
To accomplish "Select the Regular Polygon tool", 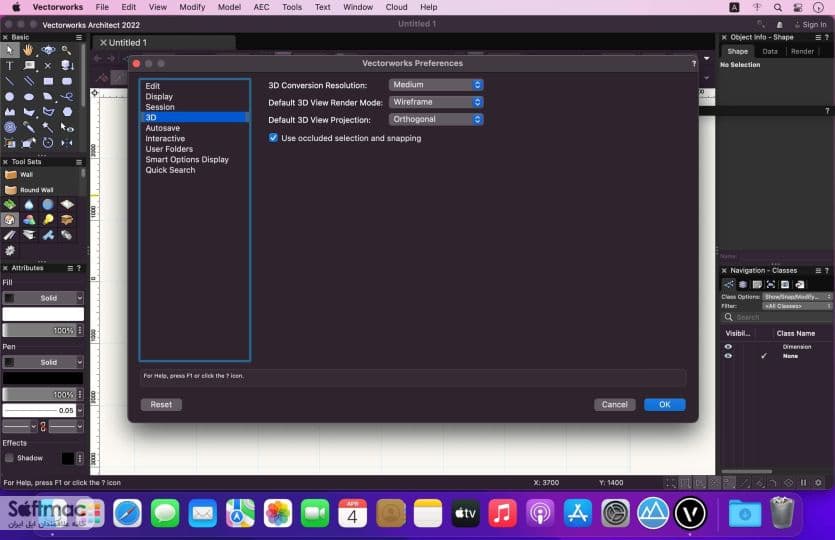I will (x=67, y=112).
